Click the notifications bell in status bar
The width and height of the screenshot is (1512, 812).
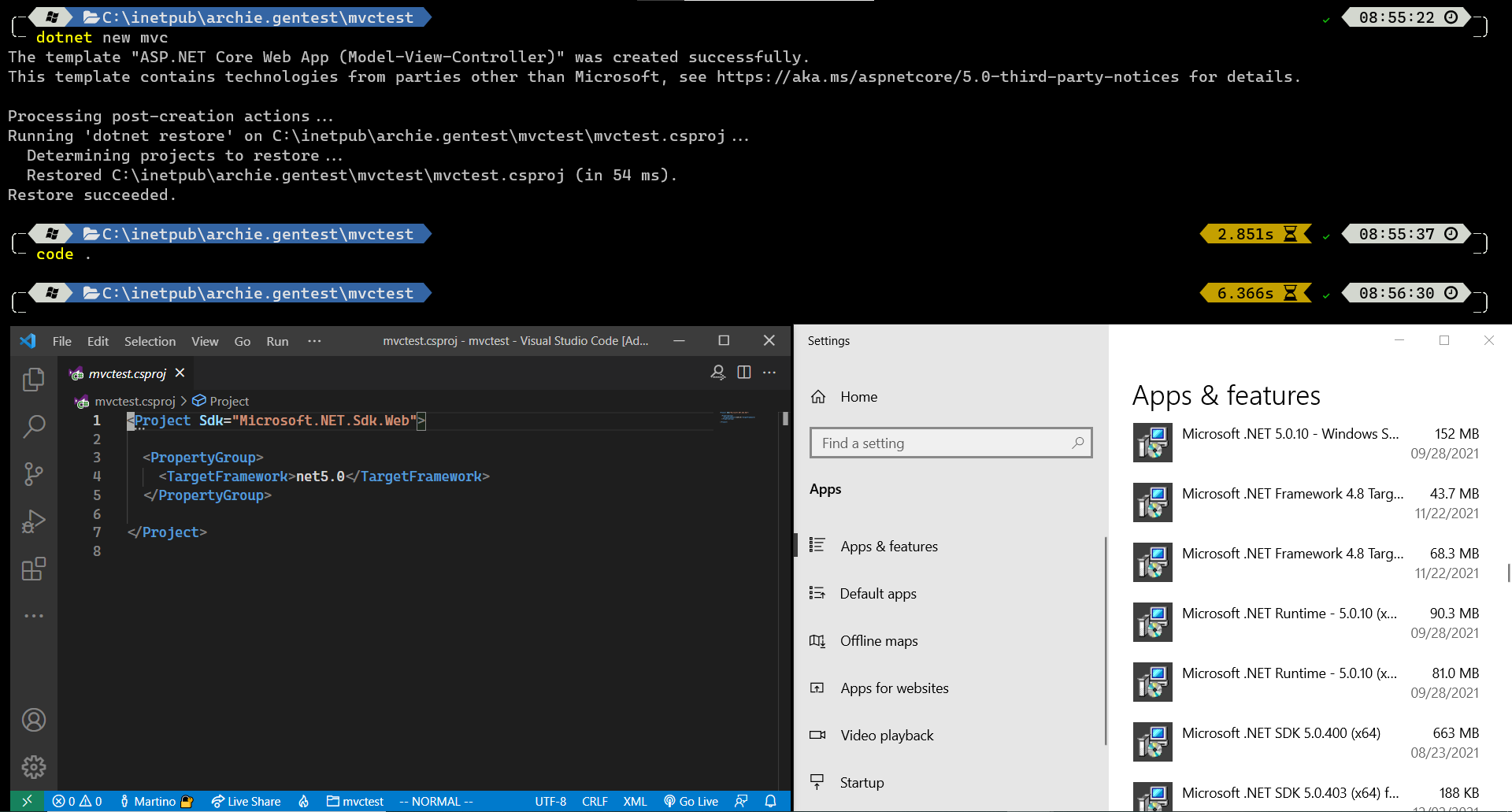770,801
